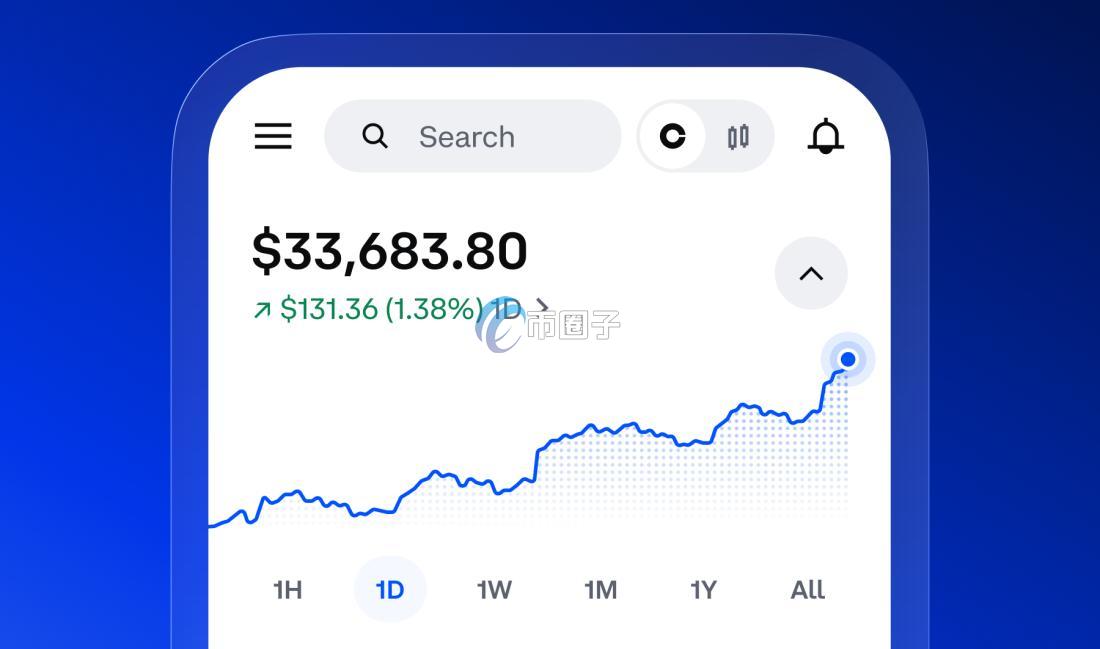
Task: Click the upward chevron circle icon
Action: [811, 273]
